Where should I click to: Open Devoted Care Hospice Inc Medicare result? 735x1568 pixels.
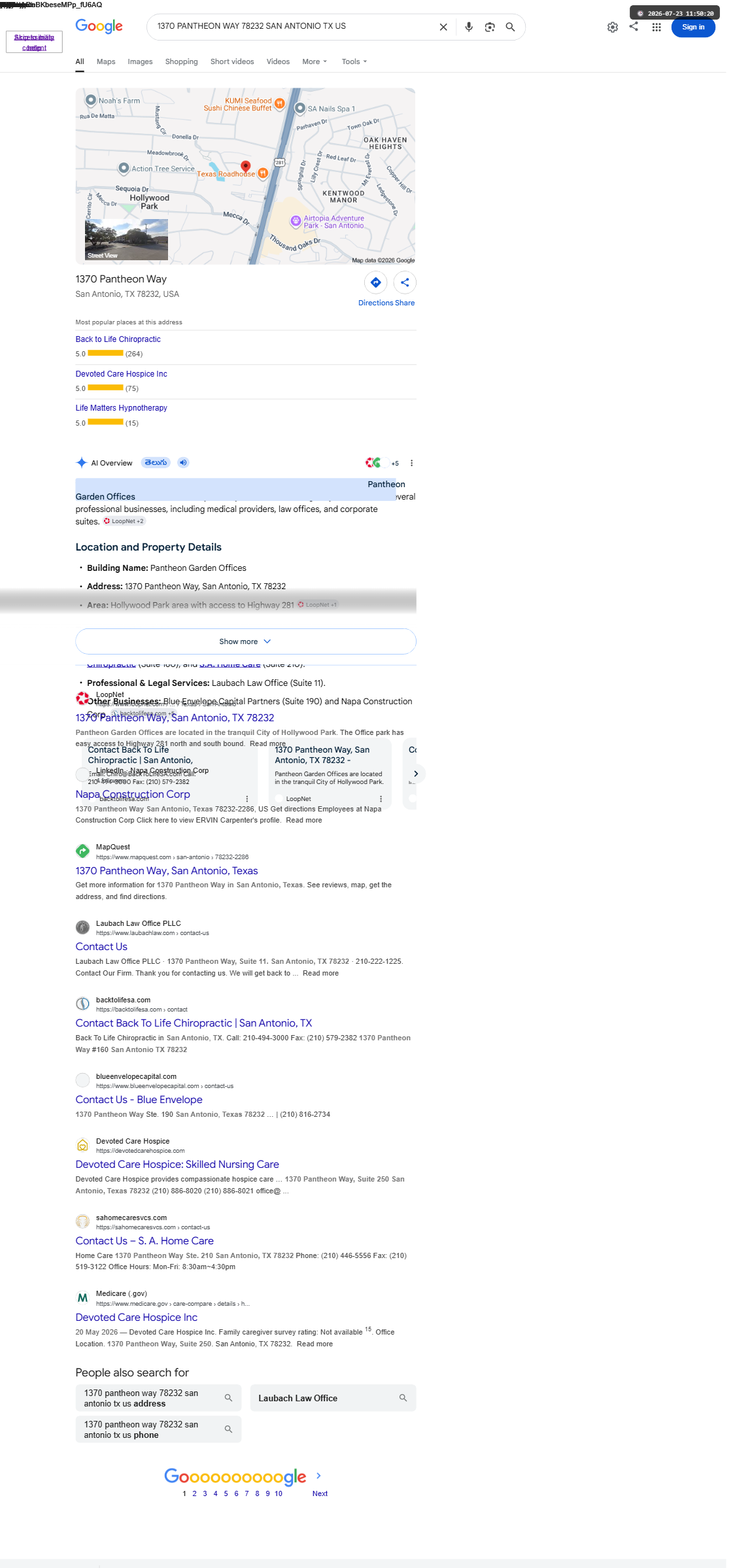pyautogui.click(x=136, y=1318)
